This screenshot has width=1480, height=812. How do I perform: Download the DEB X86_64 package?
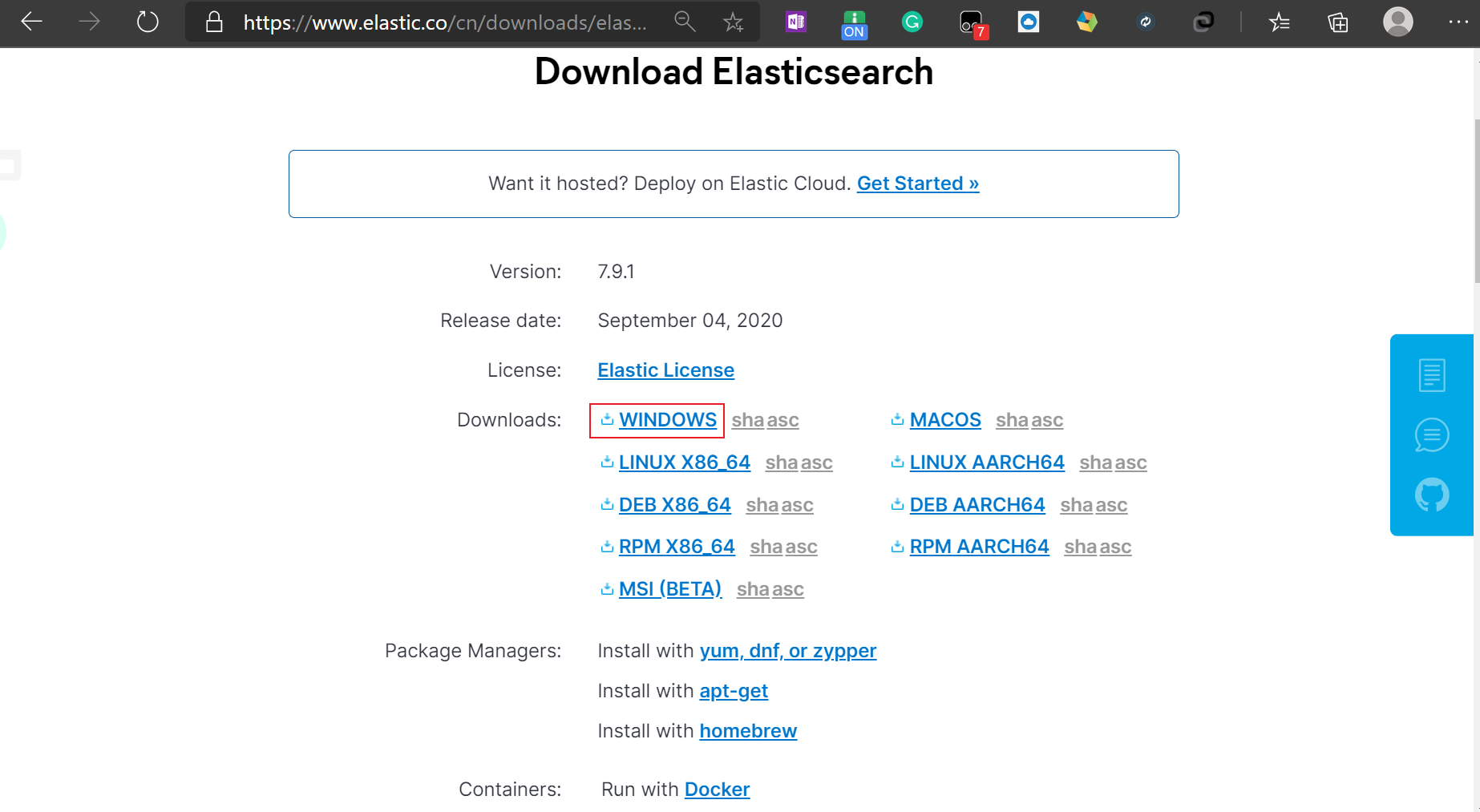675,505
